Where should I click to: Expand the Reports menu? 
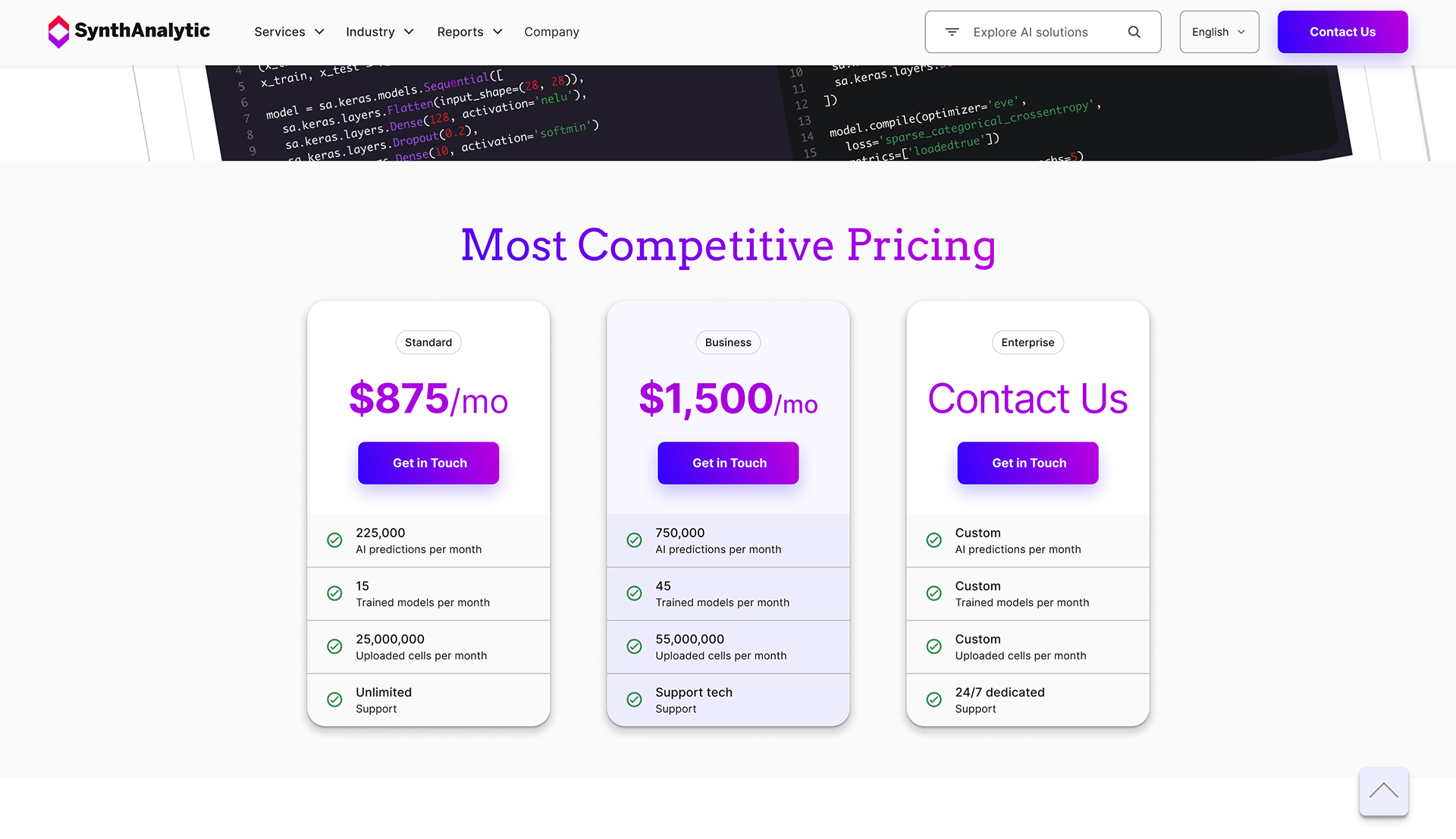click(469, 32)
